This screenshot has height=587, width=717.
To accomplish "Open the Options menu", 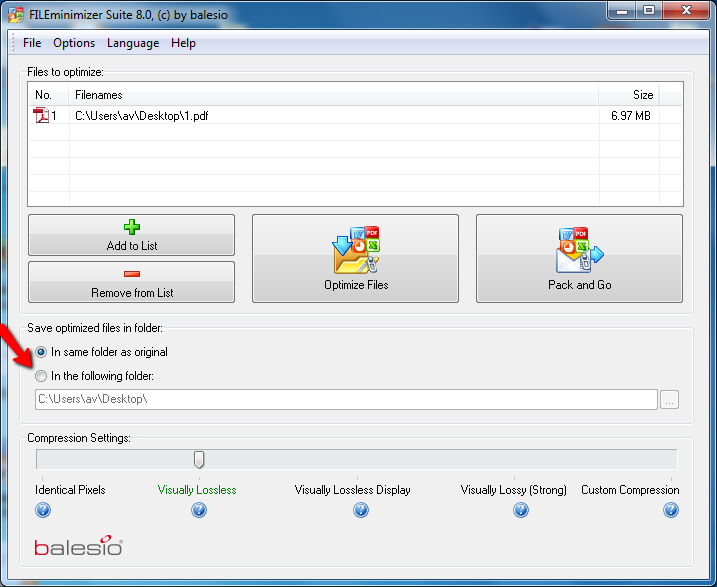I will 74,43.
